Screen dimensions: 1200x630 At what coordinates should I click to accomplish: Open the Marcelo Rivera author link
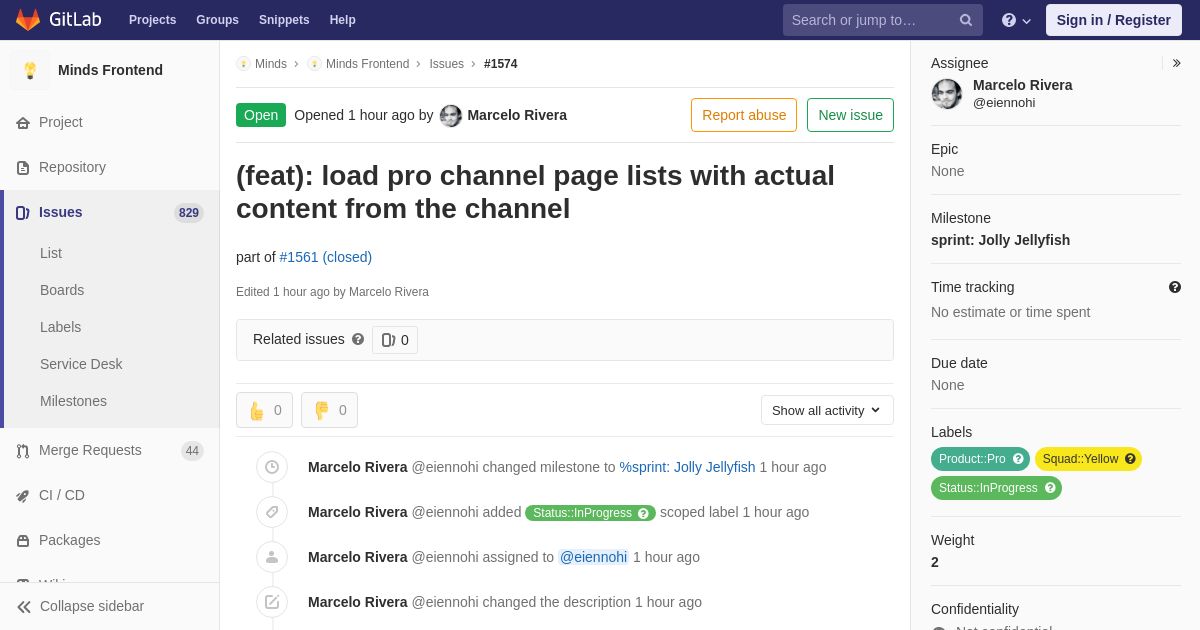517,115
